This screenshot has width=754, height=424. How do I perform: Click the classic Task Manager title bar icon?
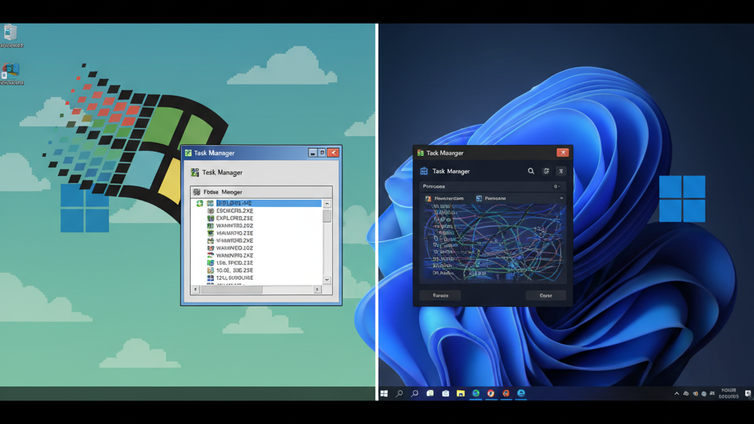(188, 153)
